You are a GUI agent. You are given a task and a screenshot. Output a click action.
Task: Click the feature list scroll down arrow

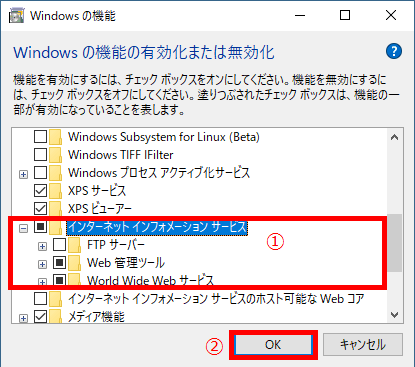click(x=395, y=315)
